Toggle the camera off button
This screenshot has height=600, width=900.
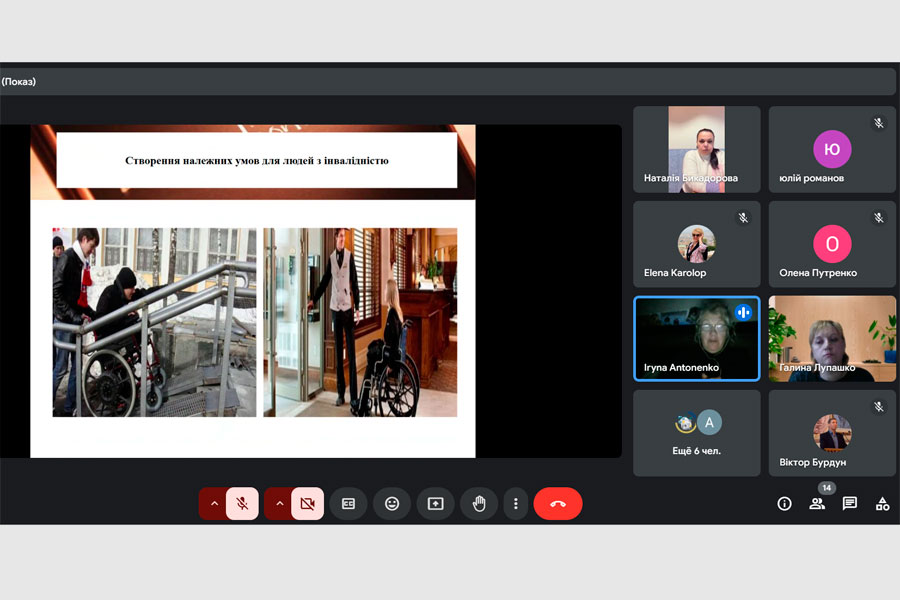click(308, 504)
